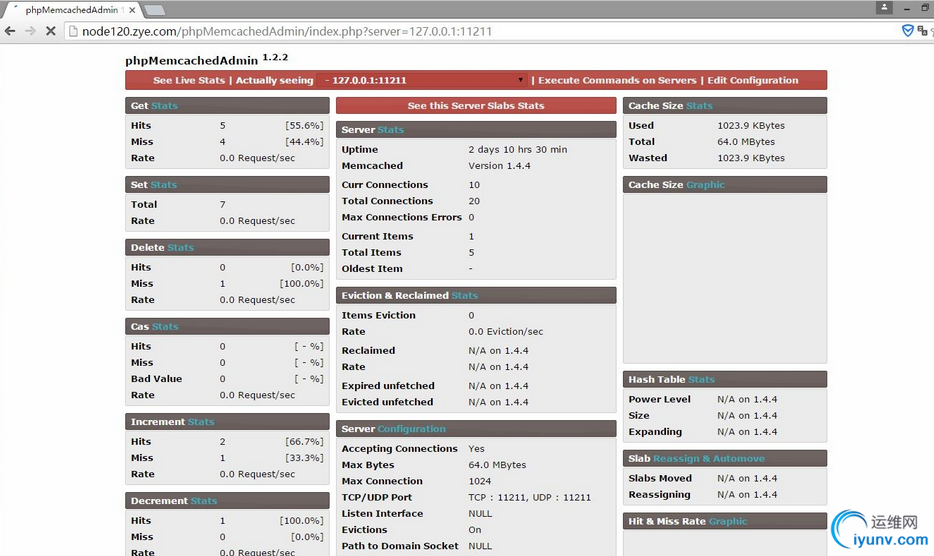This screenshot has height=556, width=934.
Task: Click the Items Eviction label
Action: pyautogui.click(x=378, y=315)
